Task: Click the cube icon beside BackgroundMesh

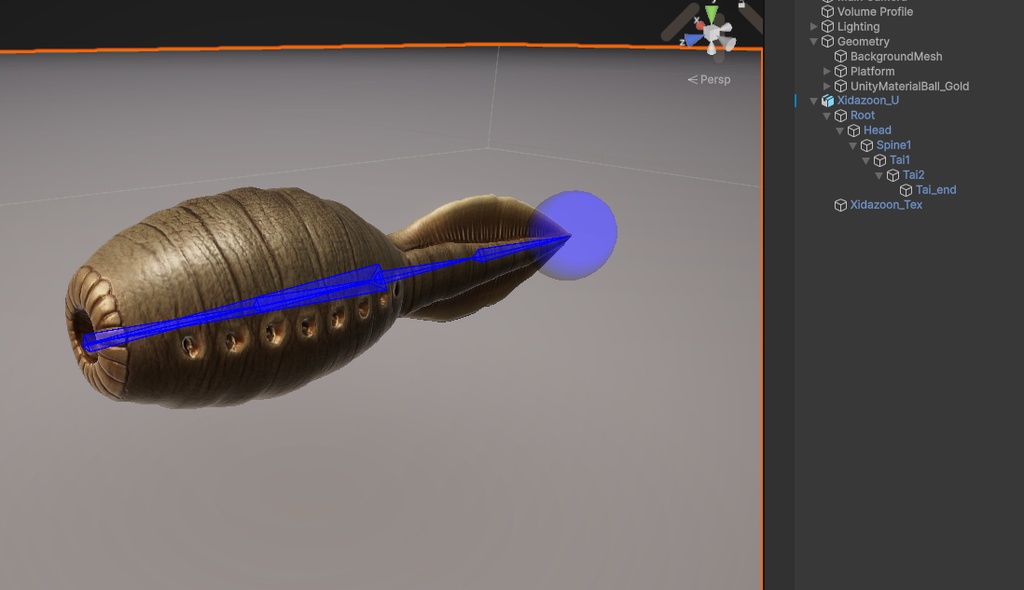Action: point(840,56)
